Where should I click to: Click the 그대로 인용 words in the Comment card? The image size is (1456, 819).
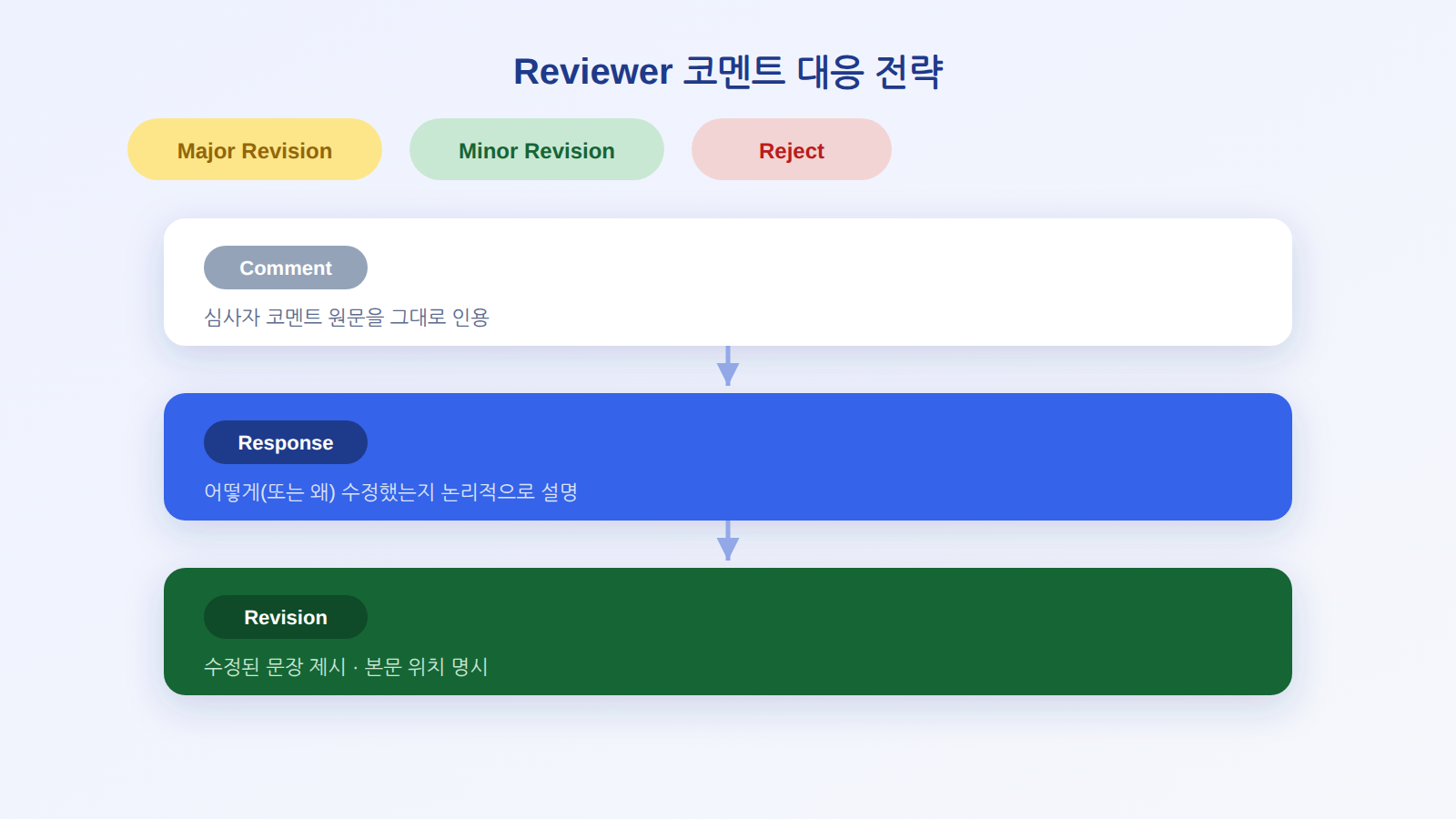(440, 317)
